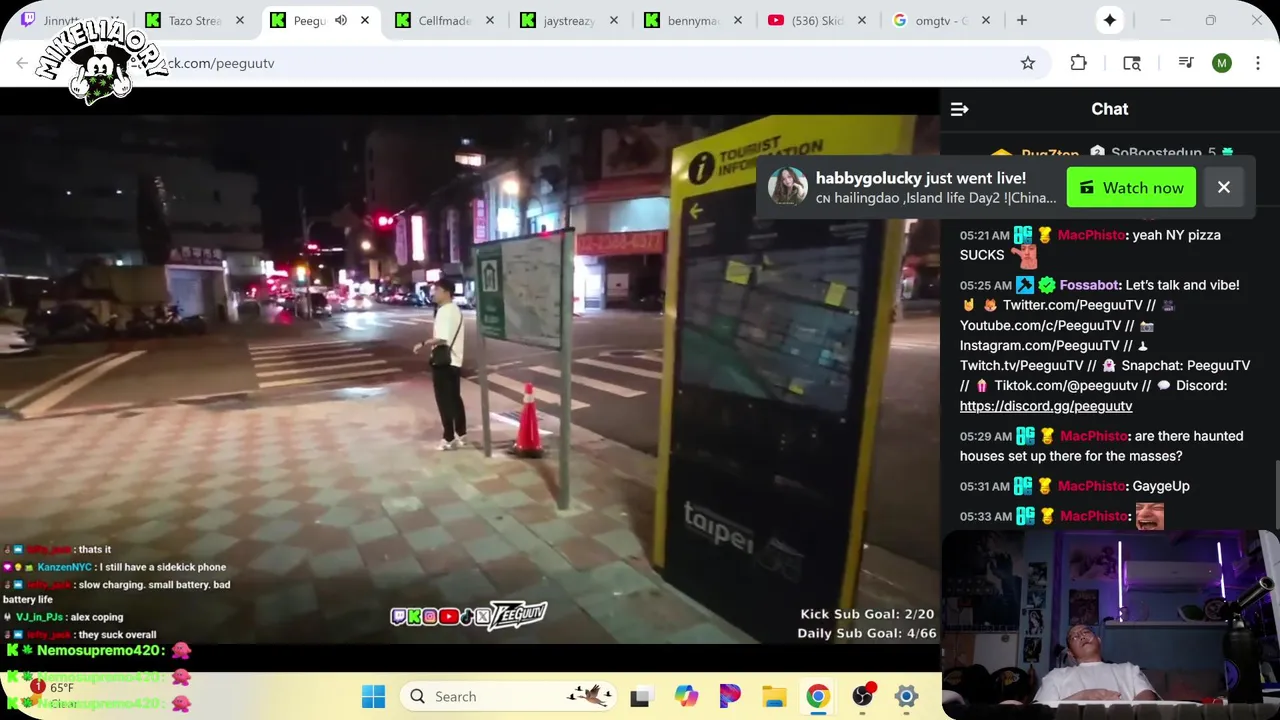Dismiss the habbygolucky live notification
Image resolution: width=1280 pixels, height=720 pixels.
(1223, 187)
